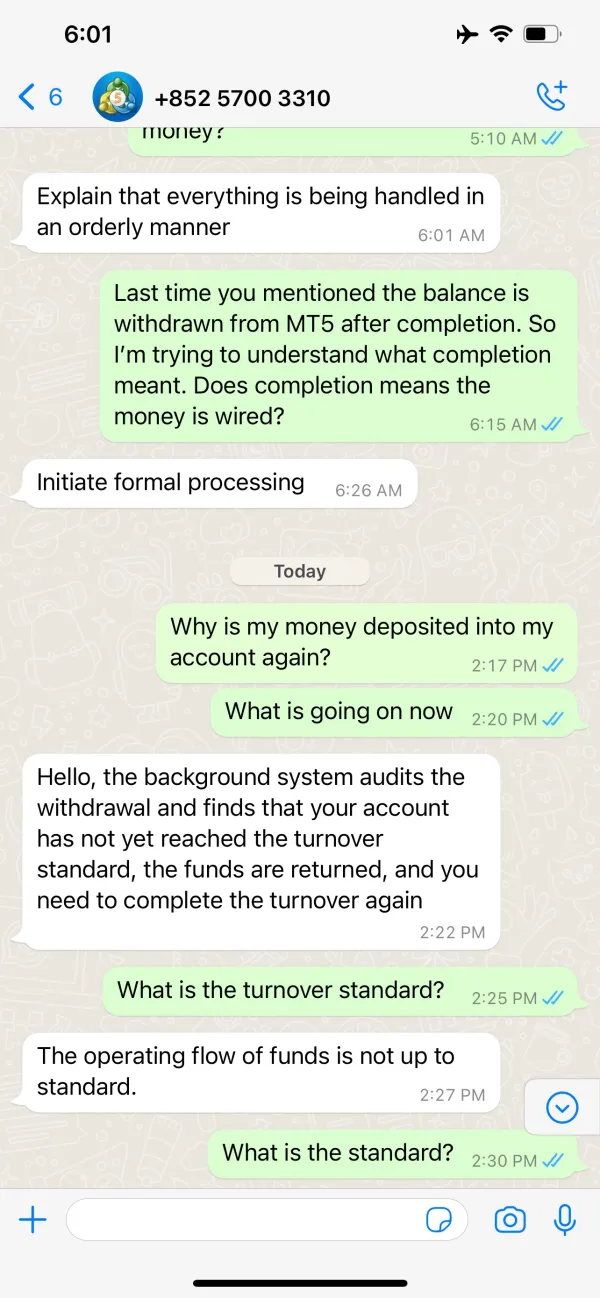Open the contact's profile picture
The height and width of the screenshot is (1298, 600).
117,97
